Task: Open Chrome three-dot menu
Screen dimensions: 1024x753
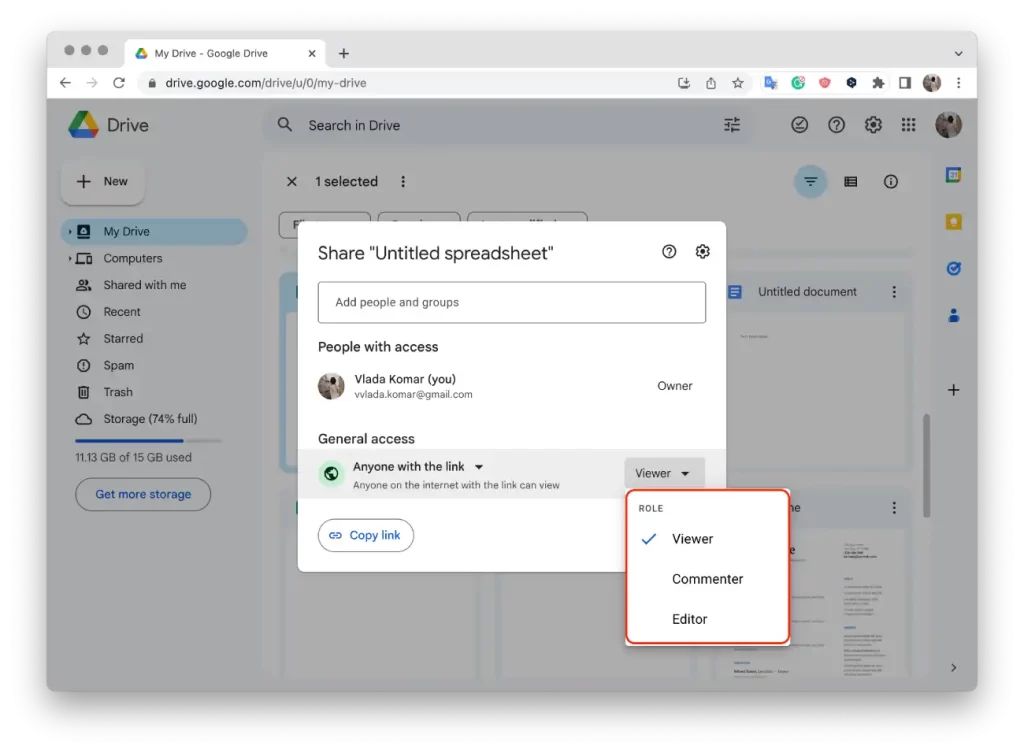Action: click(x=959, y=83)
